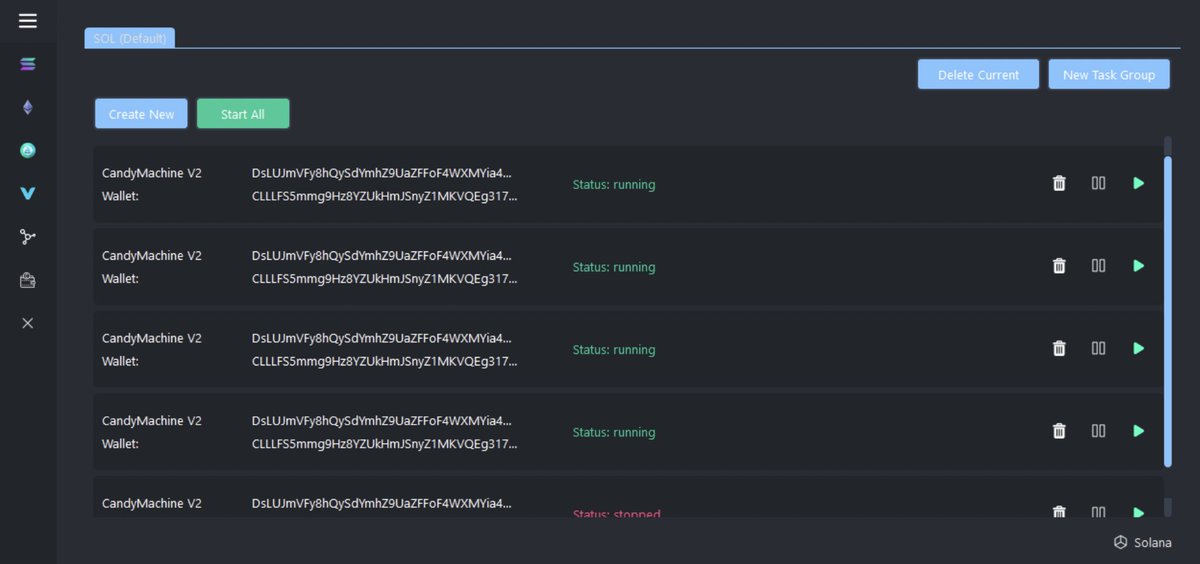Open the node graph icon in the sidebar
1200x564 pixels.
[28, 237]
